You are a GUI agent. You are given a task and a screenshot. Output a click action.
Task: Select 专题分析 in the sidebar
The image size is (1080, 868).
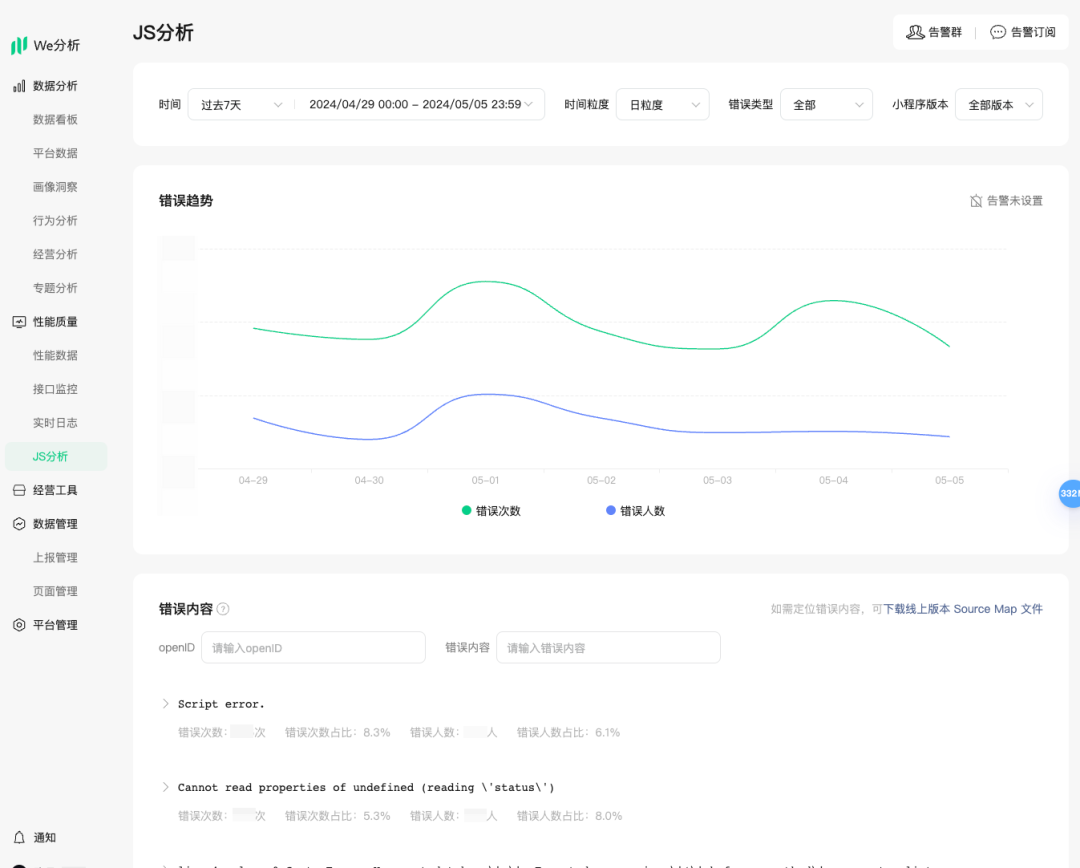55,289
